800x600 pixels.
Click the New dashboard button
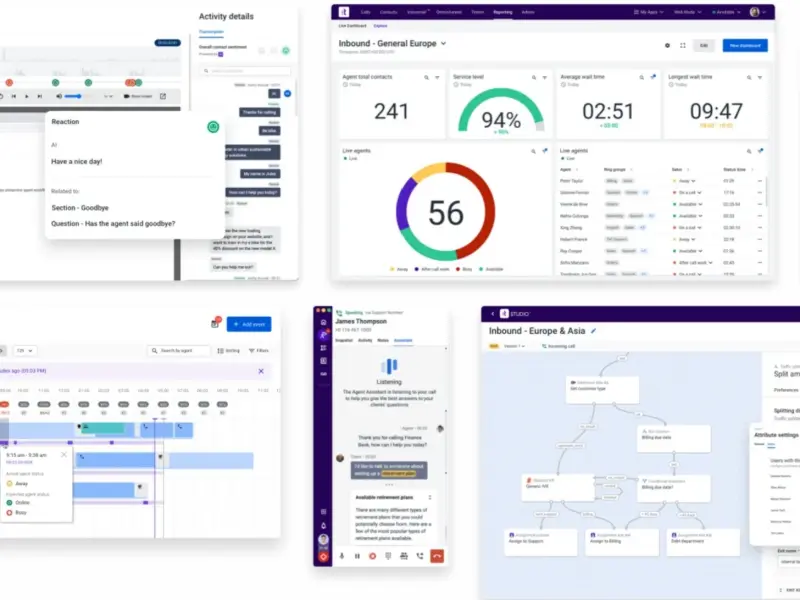click(x=745, y=45)
